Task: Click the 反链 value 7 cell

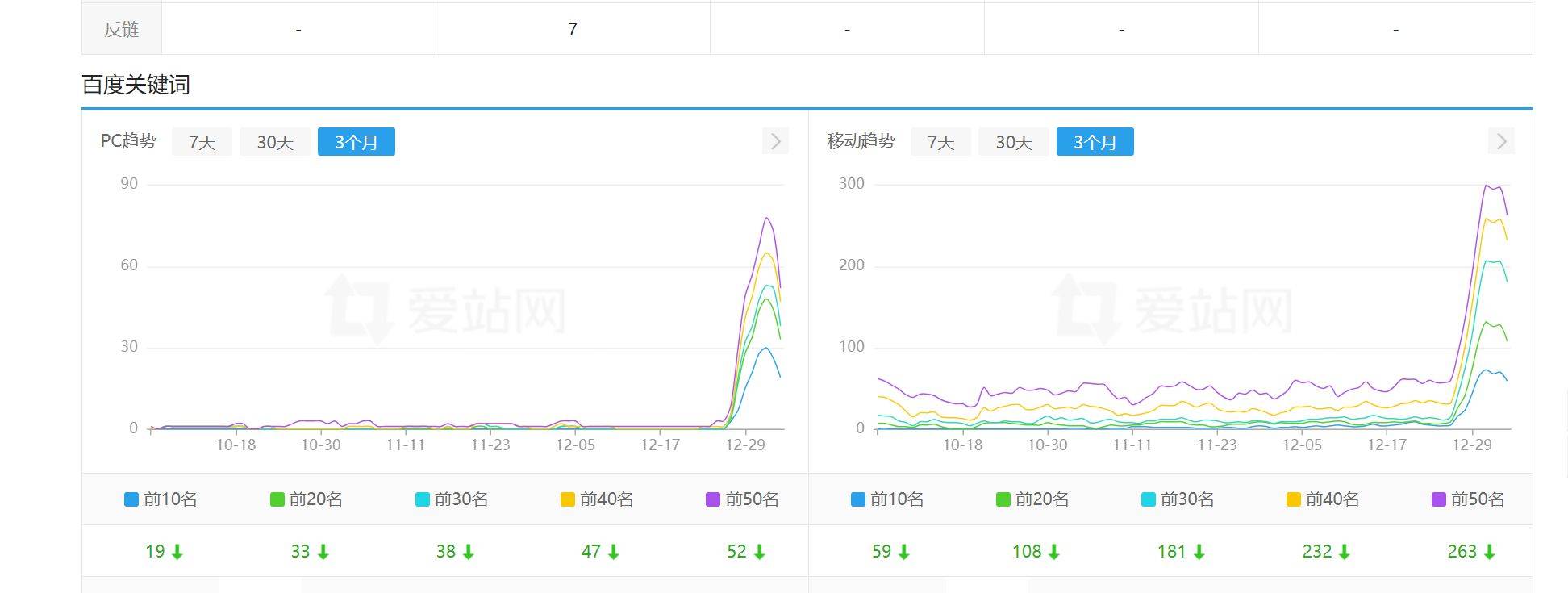Action: [573, 29]
